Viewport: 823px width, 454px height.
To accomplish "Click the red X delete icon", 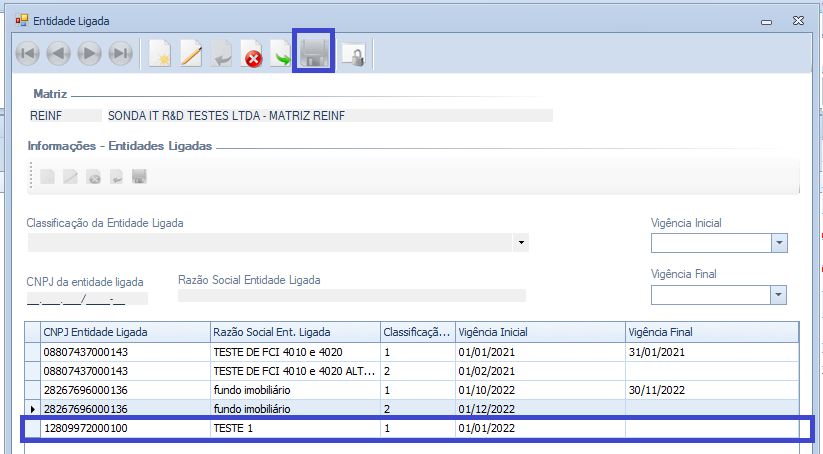I will pyautogui.click(x=253, y=56).
